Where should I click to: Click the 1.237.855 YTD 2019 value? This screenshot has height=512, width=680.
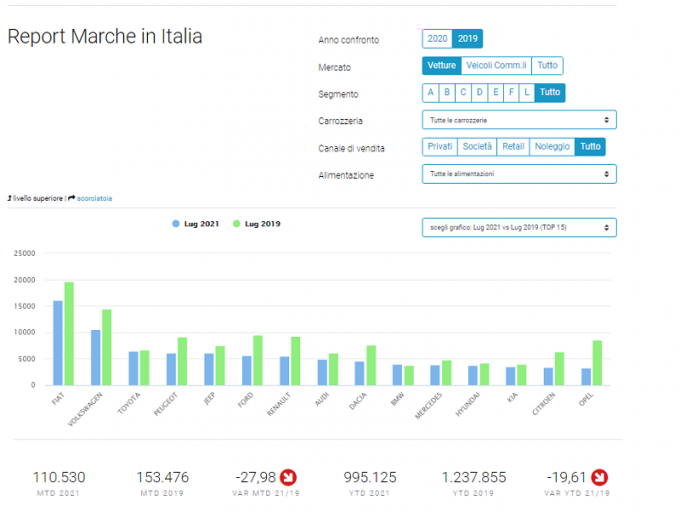[474, 477]
